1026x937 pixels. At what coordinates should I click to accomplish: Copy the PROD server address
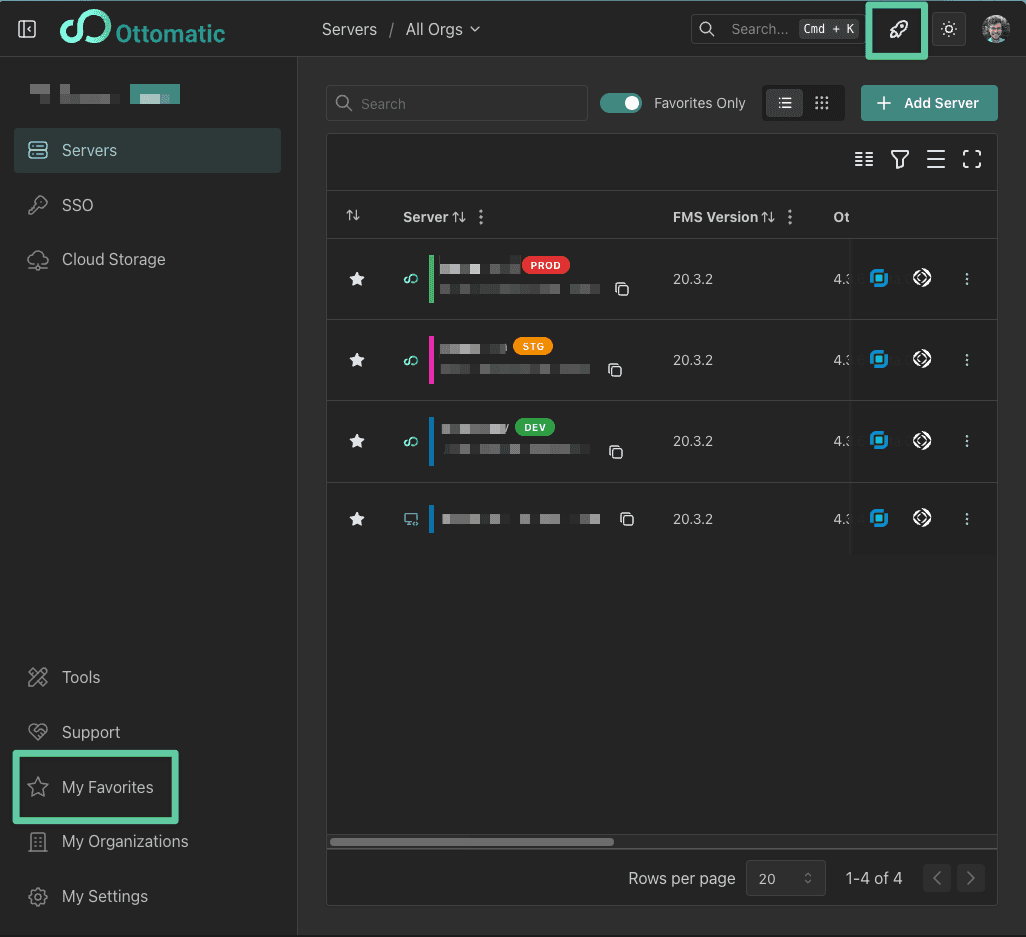point(621,289)
